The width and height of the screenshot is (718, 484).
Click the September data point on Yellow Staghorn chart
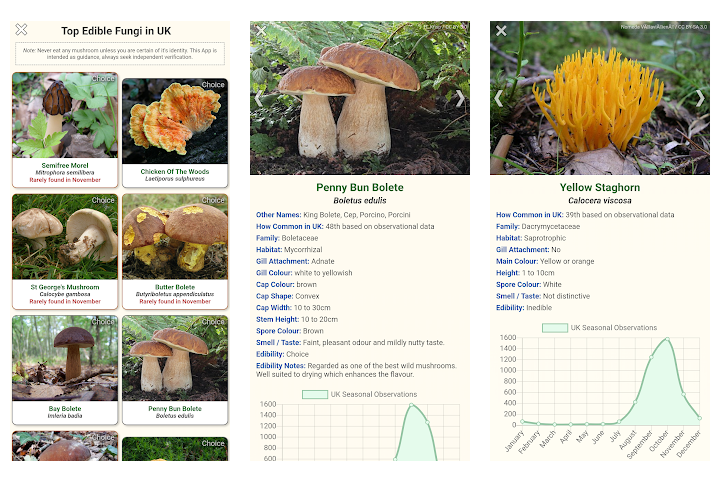(x=651, y=357)
